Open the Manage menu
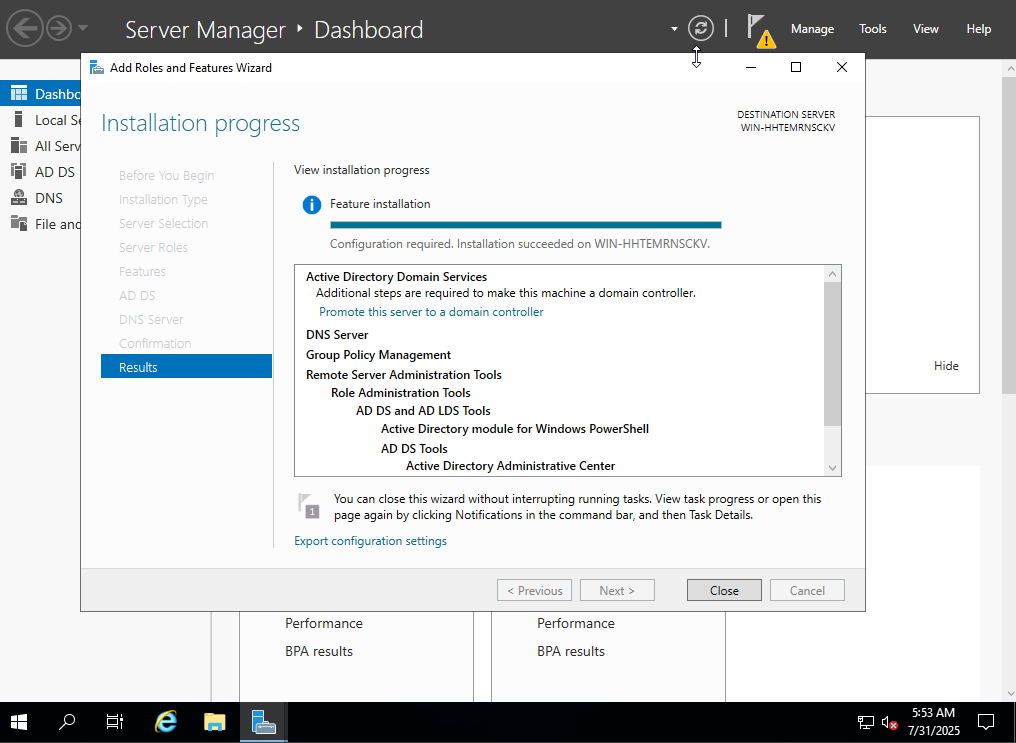1016x743 pixels. pos(812,29)
